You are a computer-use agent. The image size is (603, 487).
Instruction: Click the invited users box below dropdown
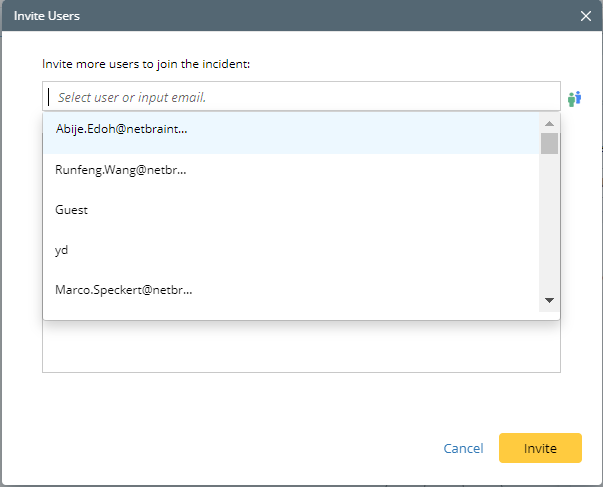coord(300,347)
